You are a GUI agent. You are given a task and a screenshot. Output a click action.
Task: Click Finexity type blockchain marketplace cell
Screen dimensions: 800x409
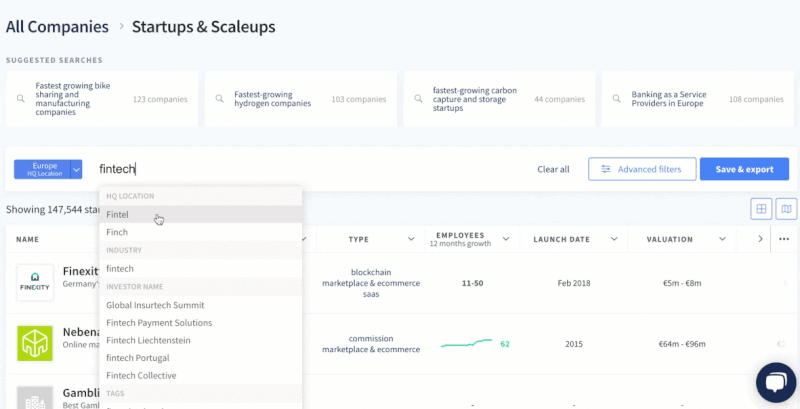[371, 283]
